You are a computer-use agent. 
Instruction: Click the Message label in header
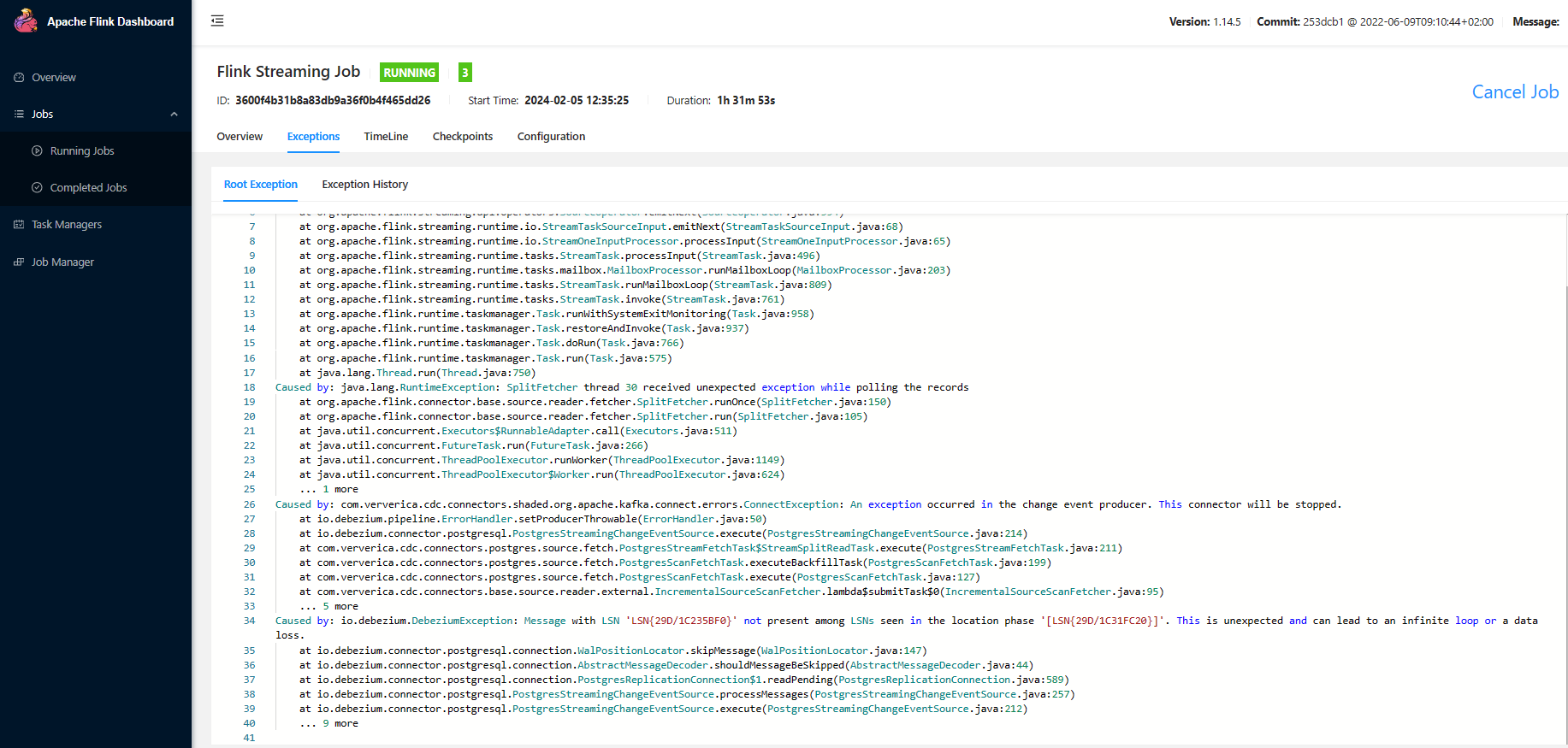(1535, 21)
